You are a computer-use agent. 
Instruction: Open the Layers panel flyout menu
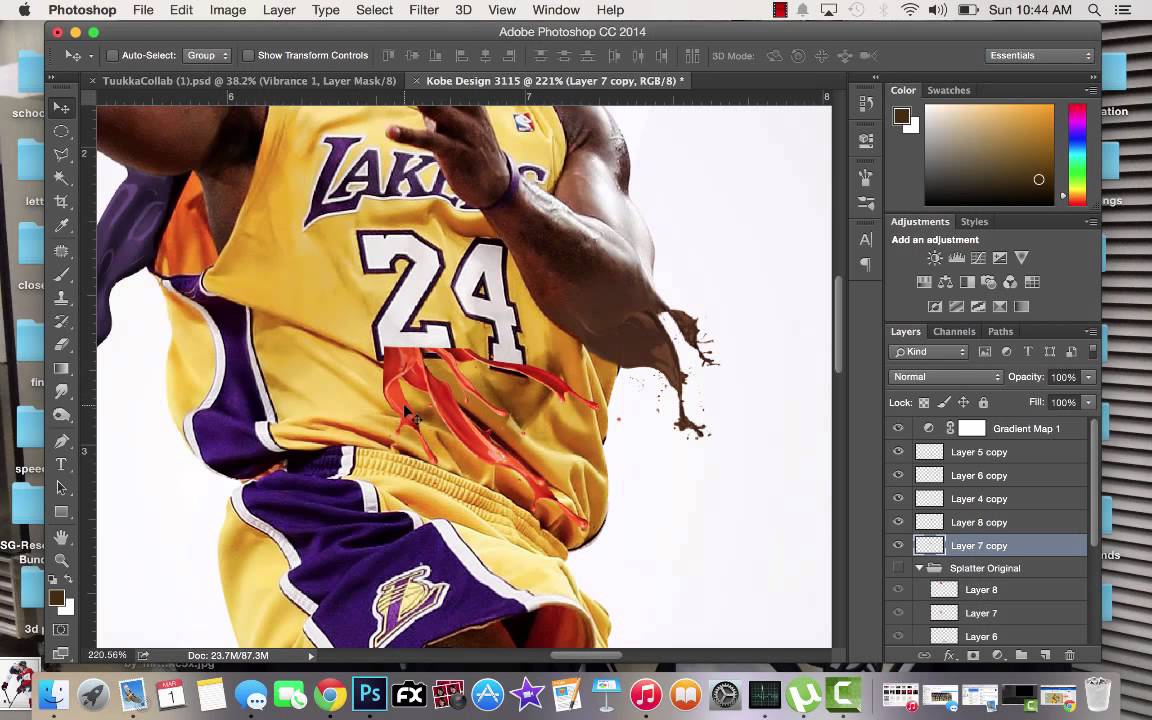coord(1091,332)
